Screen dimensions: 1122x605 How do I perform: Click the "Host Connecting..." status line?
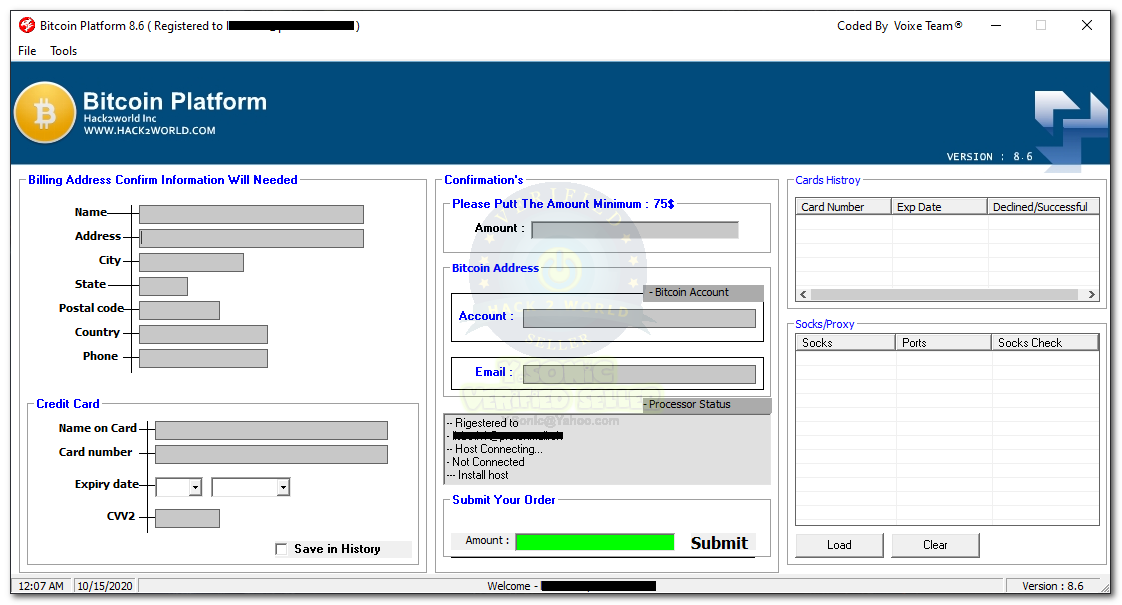(495, 449)
